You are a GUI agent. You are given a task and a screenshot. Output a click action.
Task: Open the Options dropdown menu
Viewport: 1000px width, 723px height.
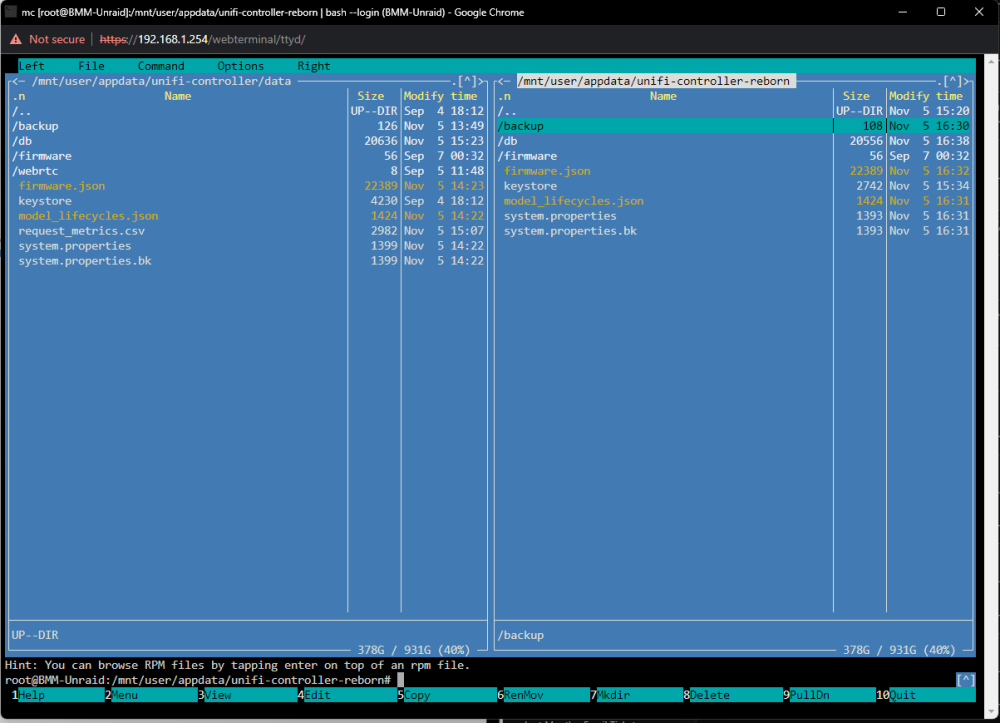click(x=240, y=66)
